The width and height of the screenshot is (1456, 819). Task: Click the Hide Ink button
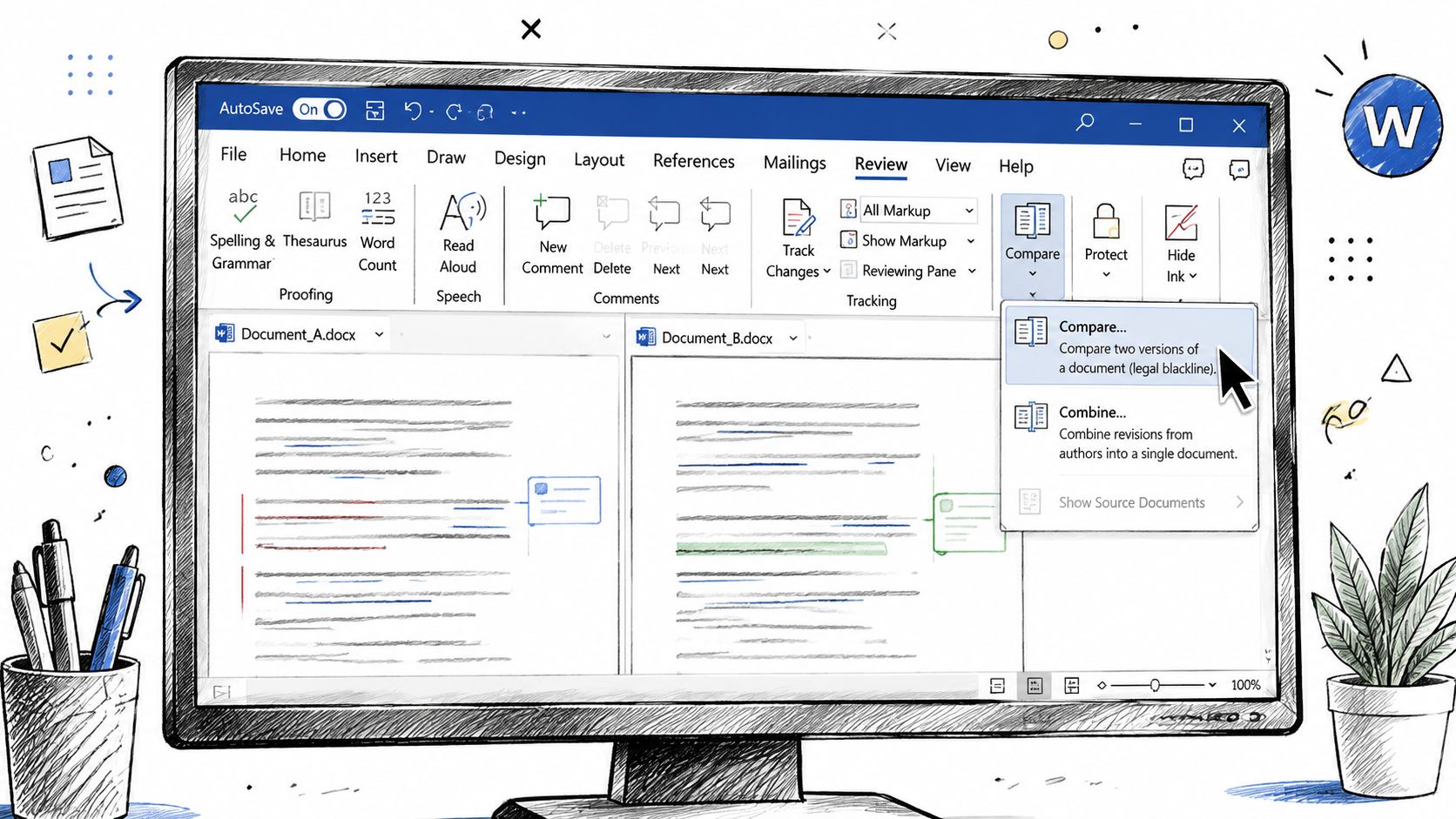(1182, 244)
